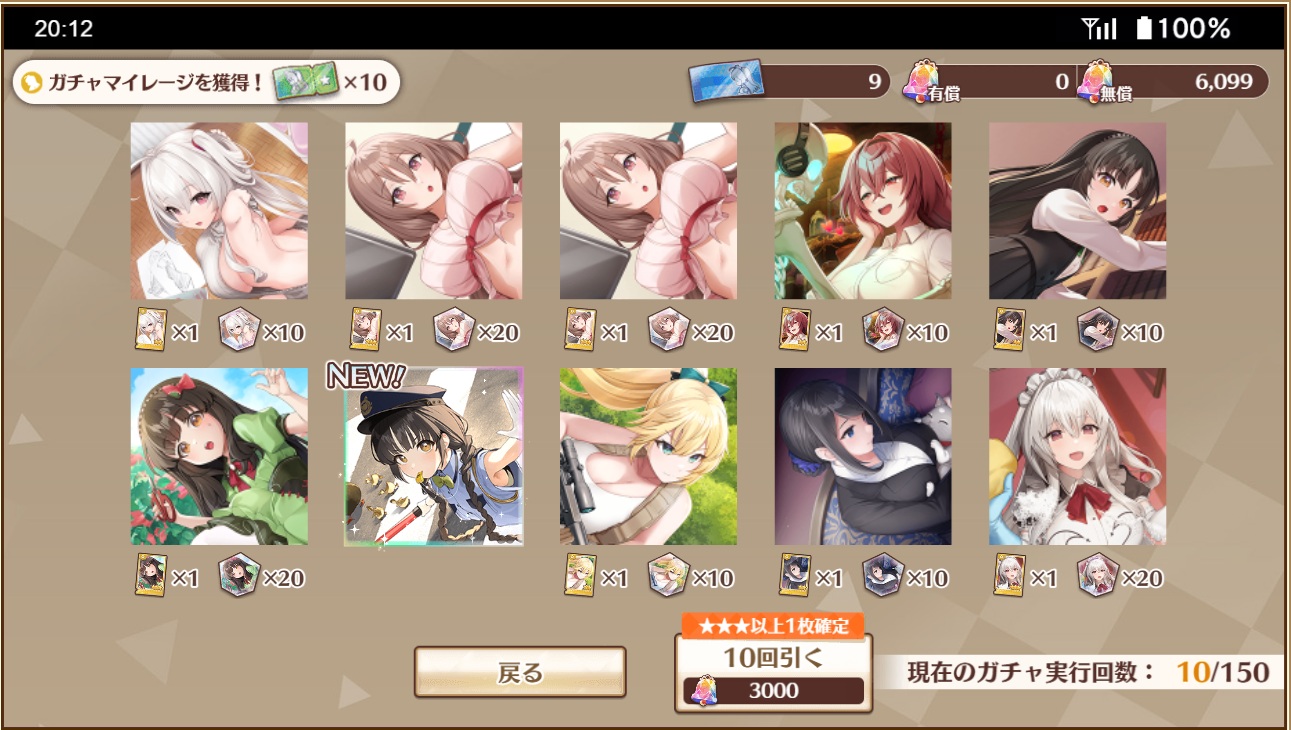
Task: Click the paid gem 有償 icon
Action: point(922,81)
